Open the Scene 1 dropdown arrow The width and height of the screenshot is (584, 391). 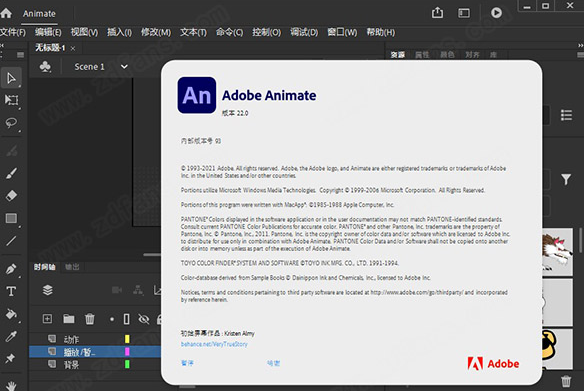124,67
